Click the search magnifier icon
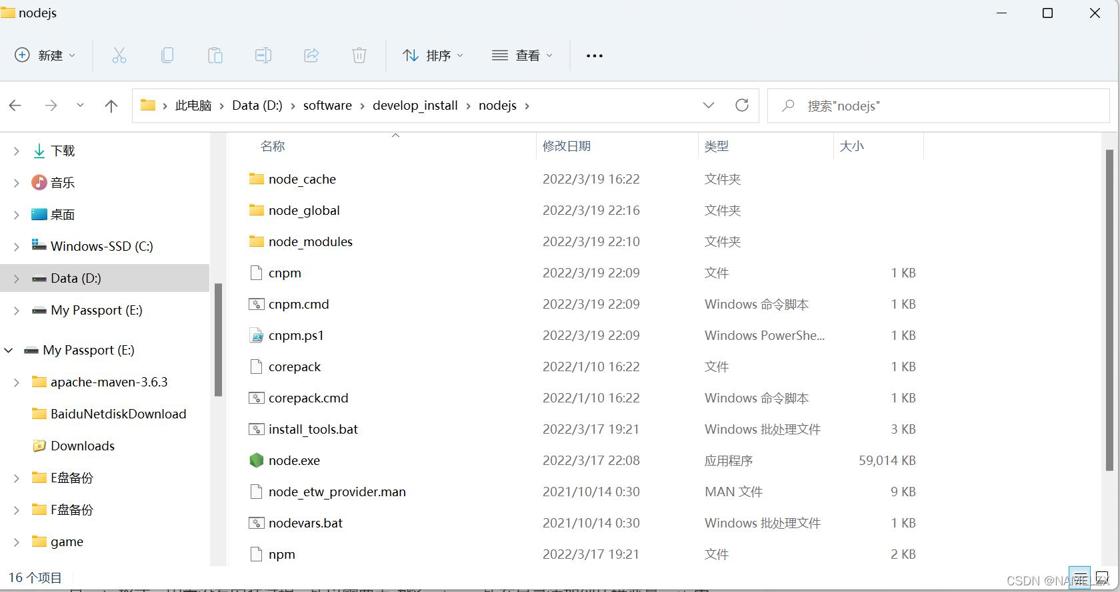 click(x=788, y=106)
